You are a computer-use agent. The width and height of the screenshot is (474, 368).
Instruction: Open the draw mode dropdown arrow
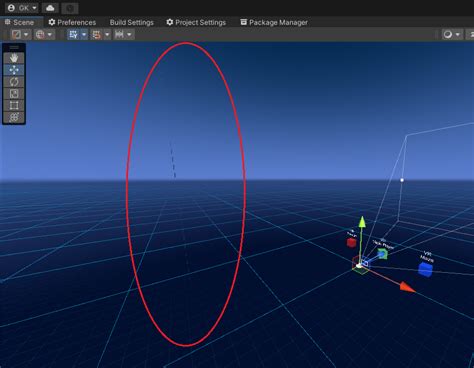click(458, 34)
